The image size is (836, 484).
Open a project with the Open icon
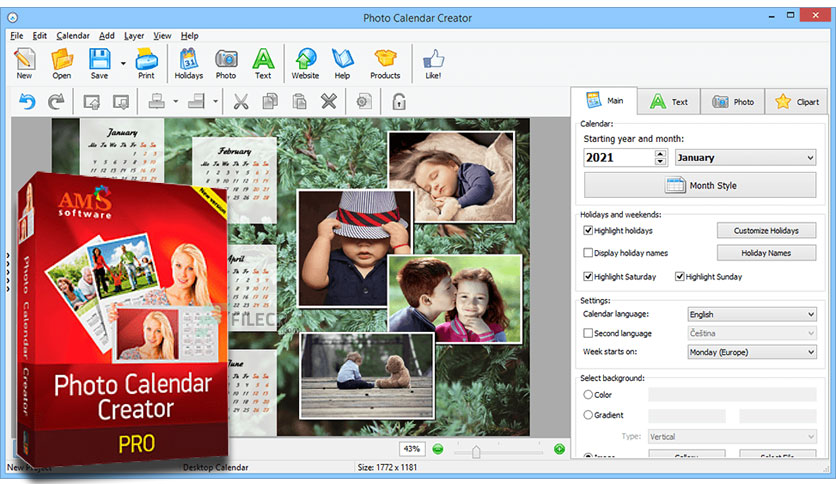(x=62, y=63)
